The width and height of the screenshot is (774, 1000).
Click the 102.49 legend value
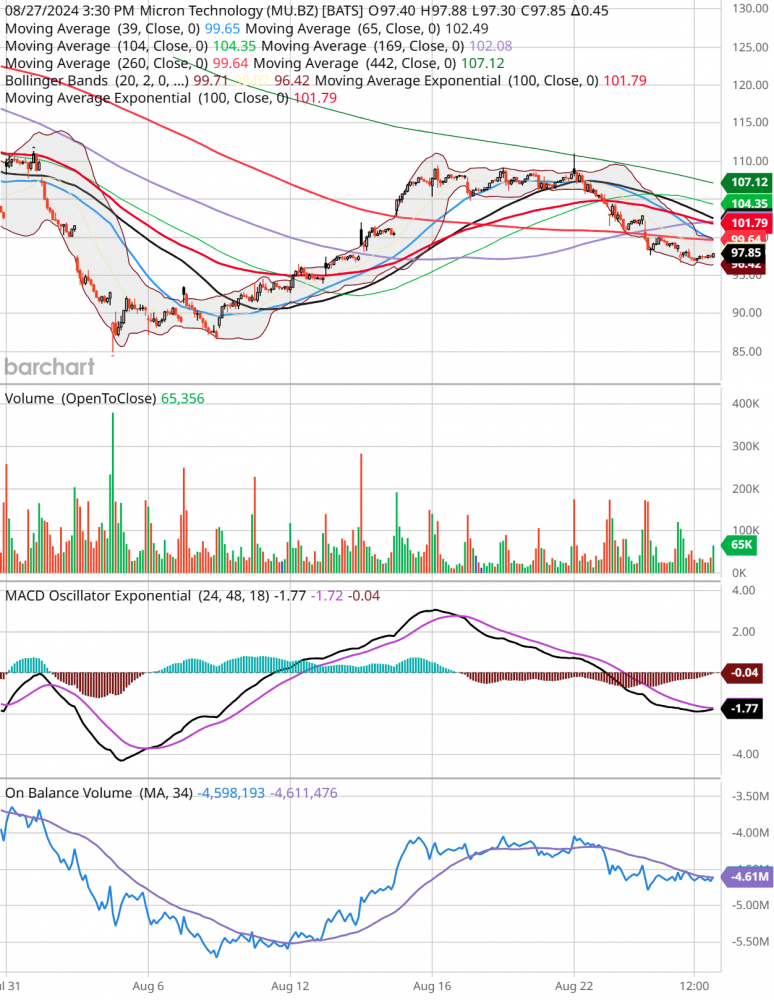click(x=467, y=29)
